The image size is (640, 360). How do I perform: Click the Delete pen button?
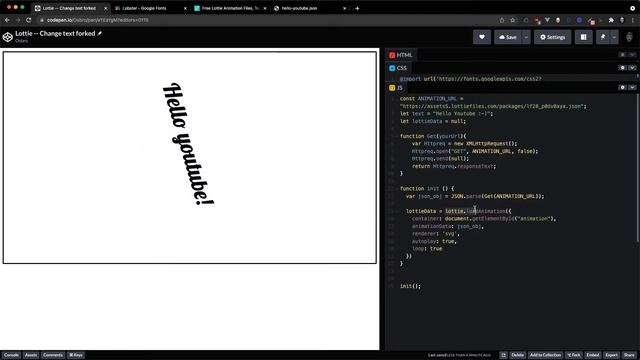click(x=517, y=355)
